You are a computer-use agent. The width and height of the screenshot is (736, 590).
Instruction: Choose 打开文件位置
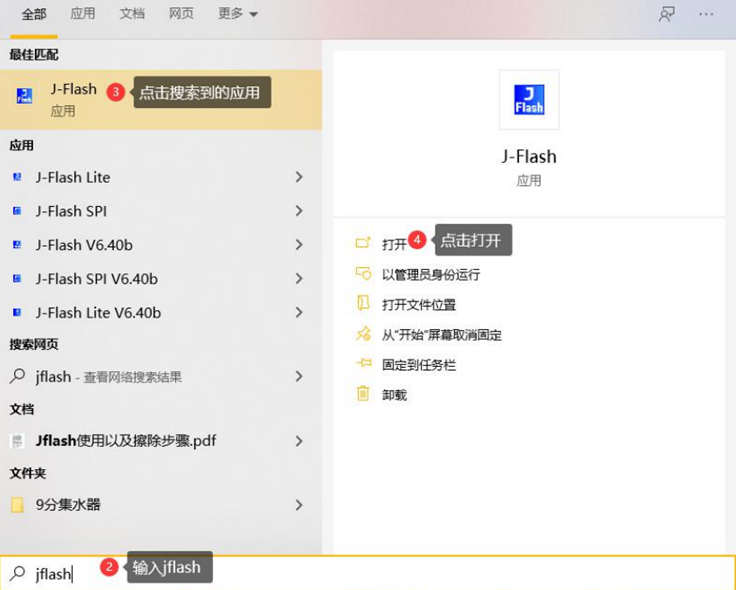point(419,305)
